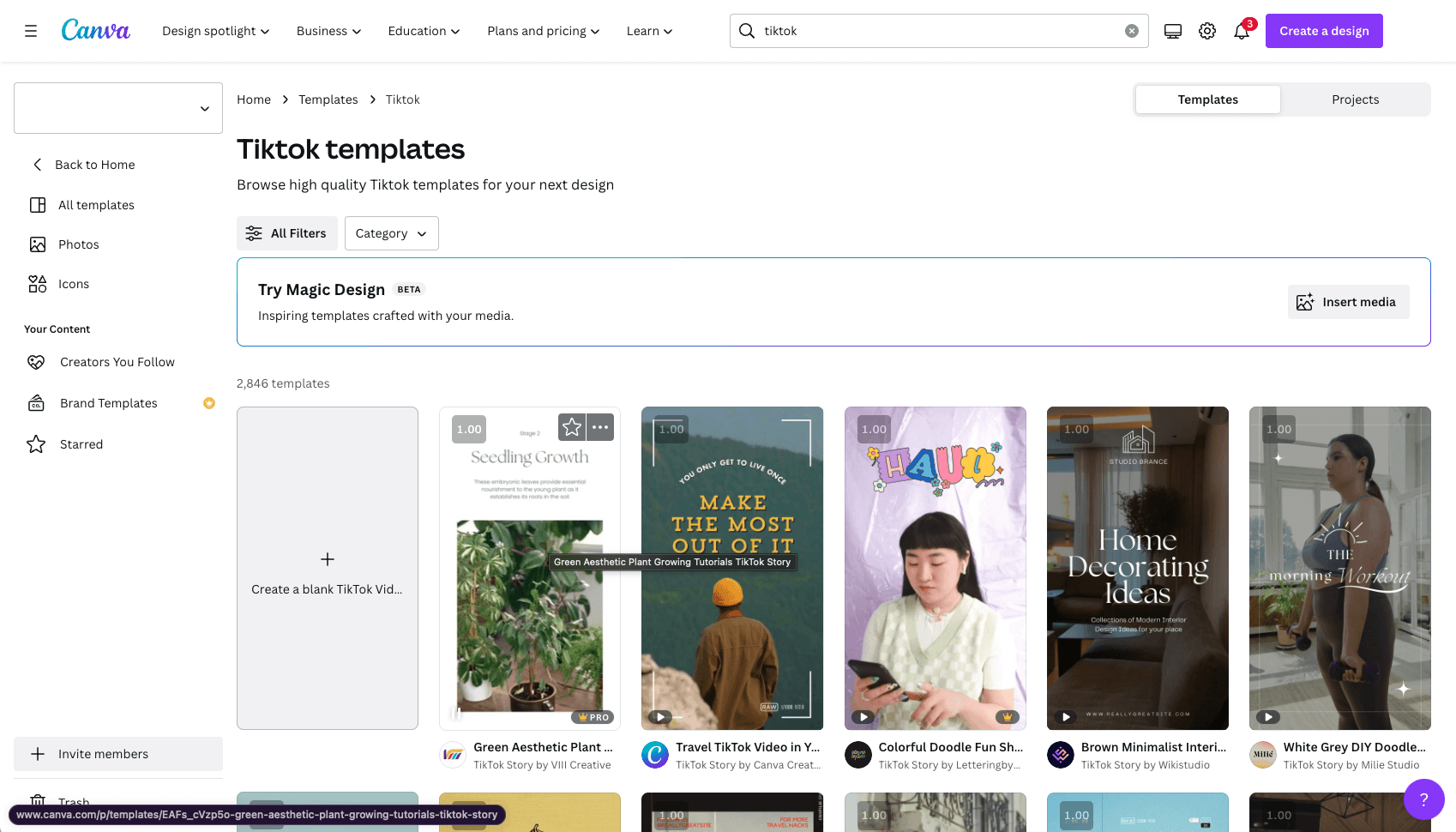
Task: Open White Grey DIY Doodle title link
Action: (1355, 747)
